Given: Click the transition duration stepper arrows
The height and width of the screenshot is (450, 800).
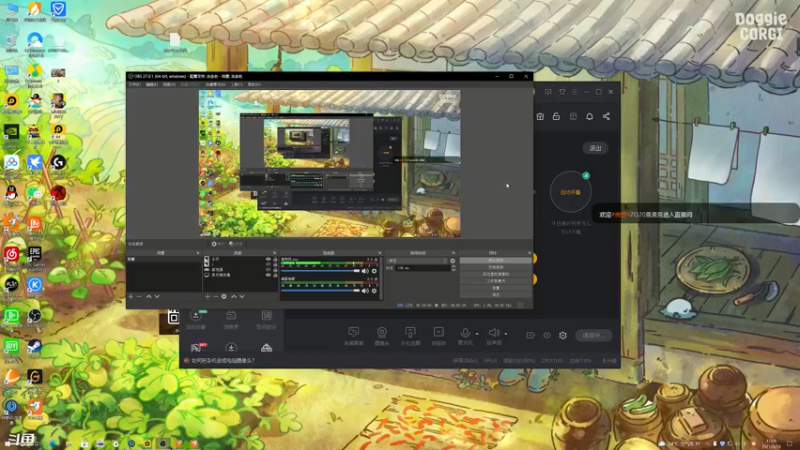Looking at the screenshot, I should 453,268.
